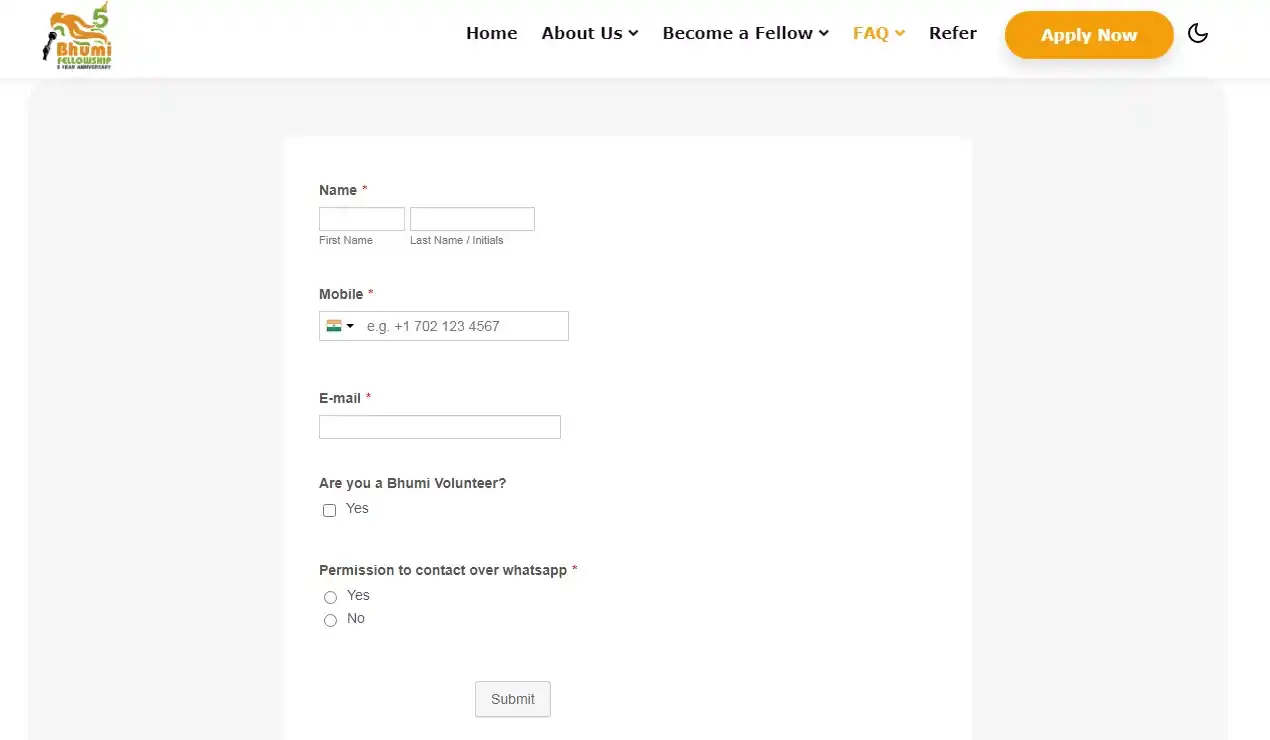Focus the First Name field
The image size is (1270, 740).
361,219
